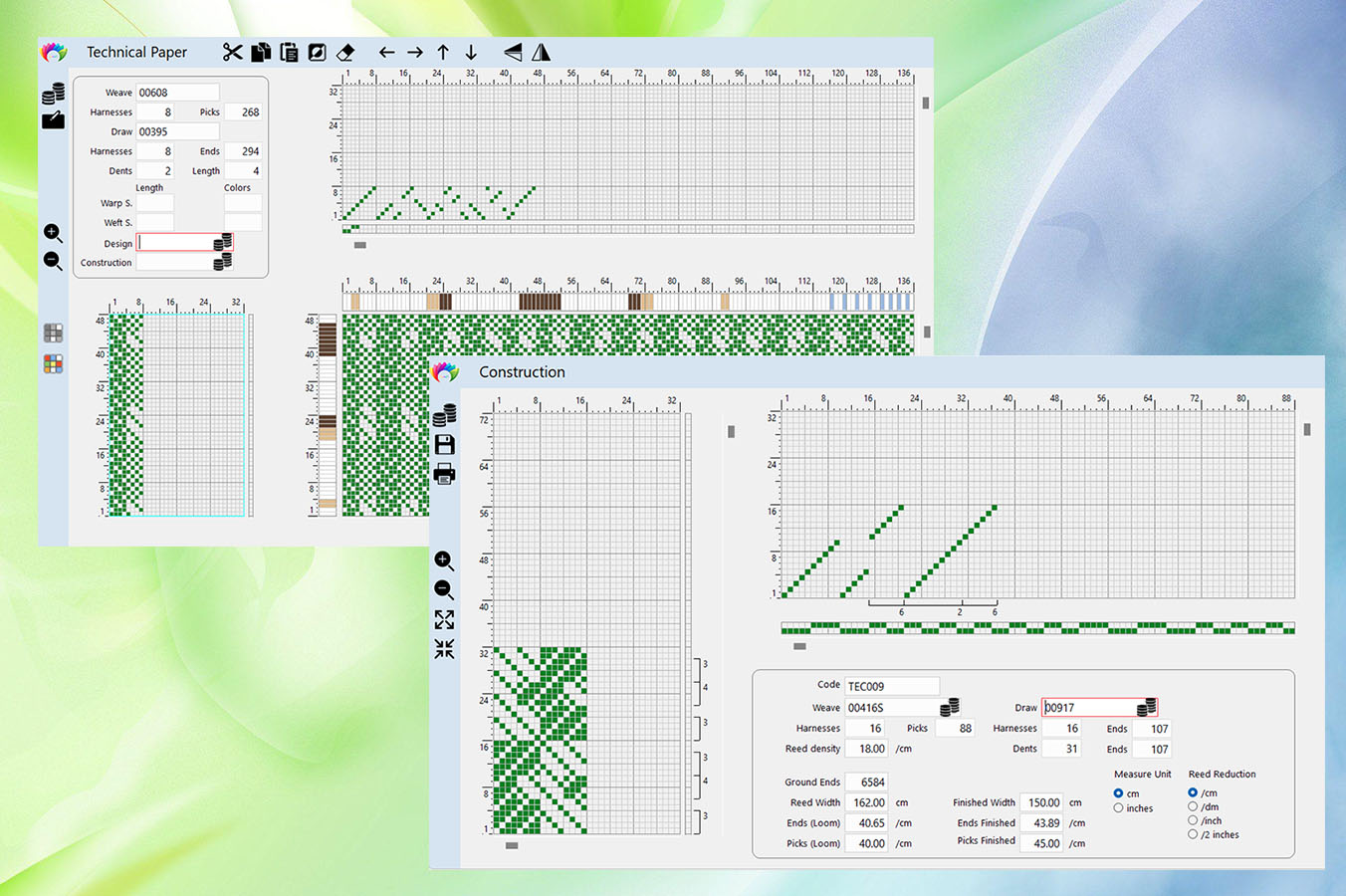Click the brown warp color stripe in color bar

540,302
